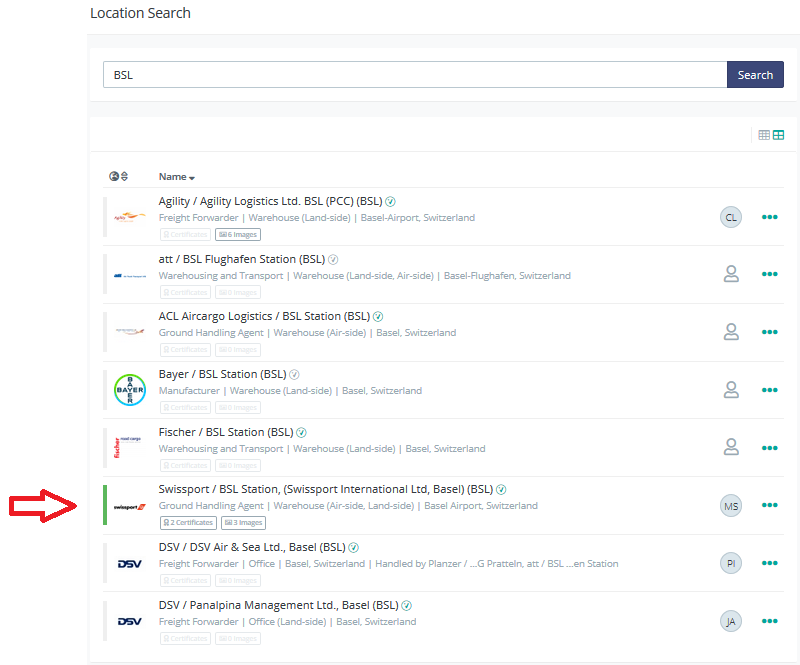Click 'Handled by Planzer' text on DSV row
800x665 pixels.
(x=418, y=563)
